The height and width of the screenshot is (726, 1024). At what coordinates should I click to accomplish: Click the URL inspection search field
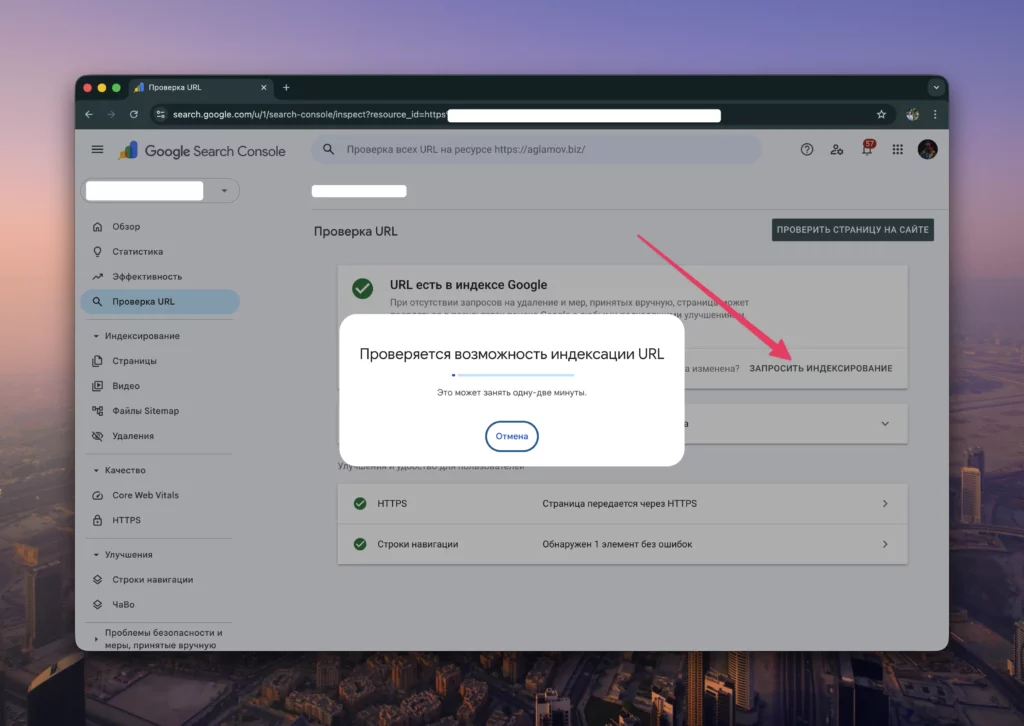coord(536,150)
